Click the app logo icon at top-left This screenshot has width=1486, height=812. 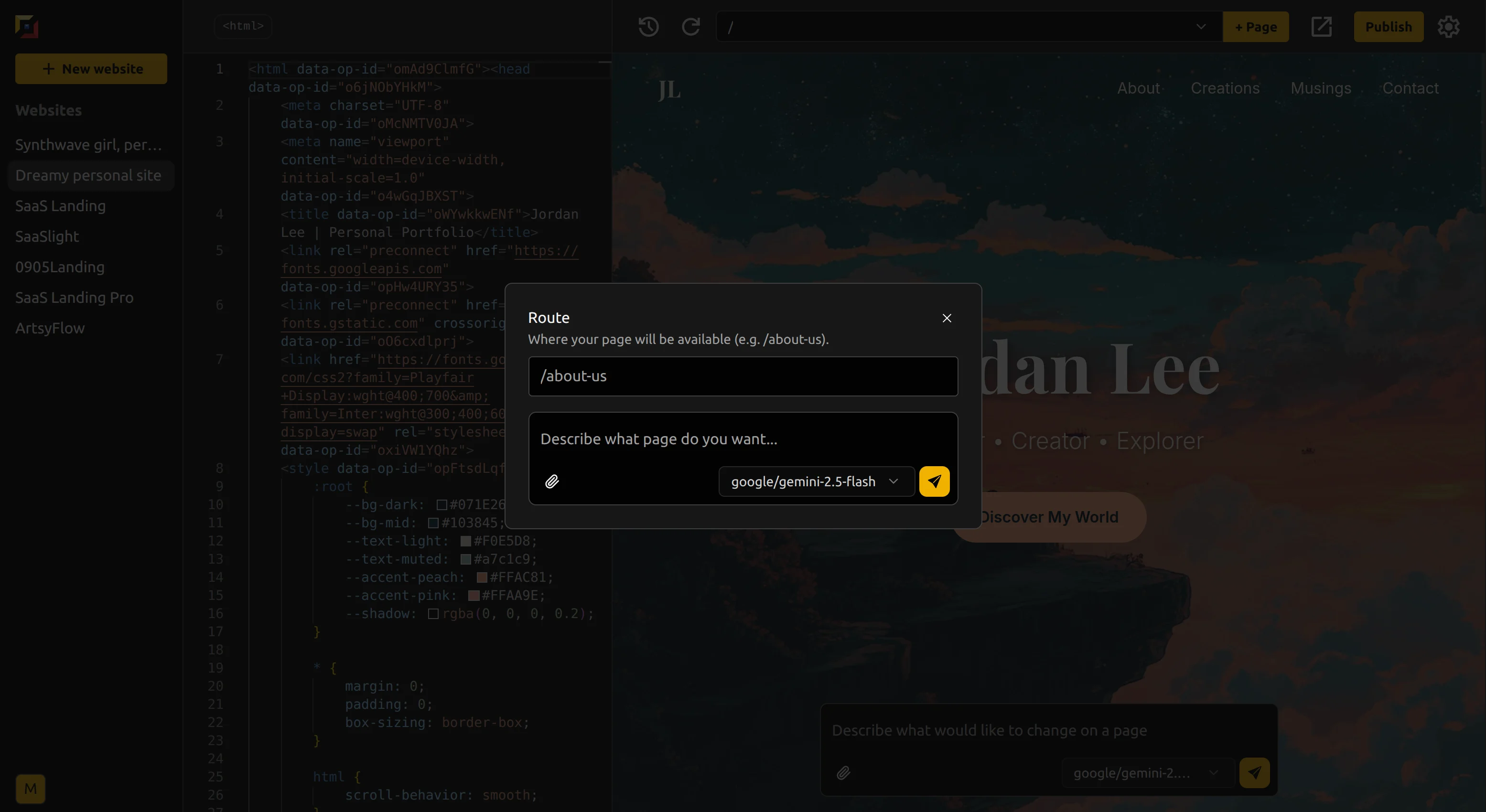(27, 27)
